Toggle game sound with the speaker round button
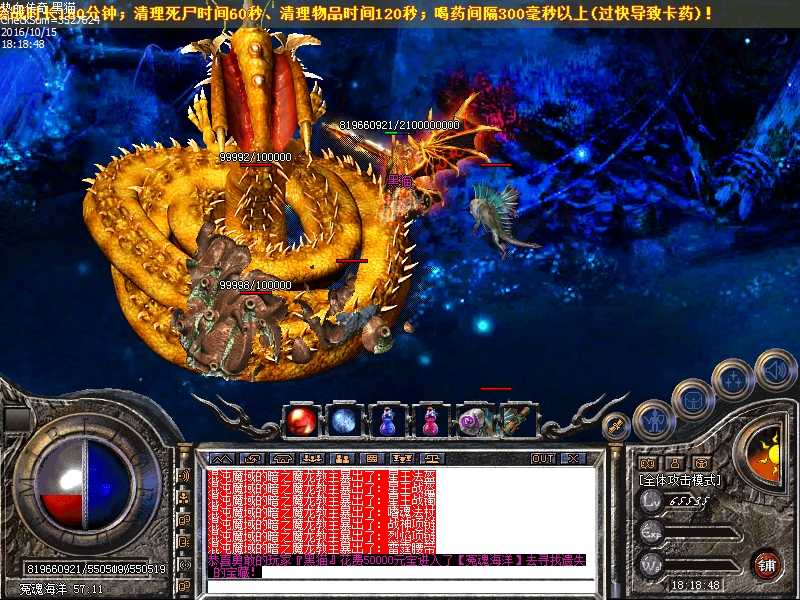 [775, 371]
